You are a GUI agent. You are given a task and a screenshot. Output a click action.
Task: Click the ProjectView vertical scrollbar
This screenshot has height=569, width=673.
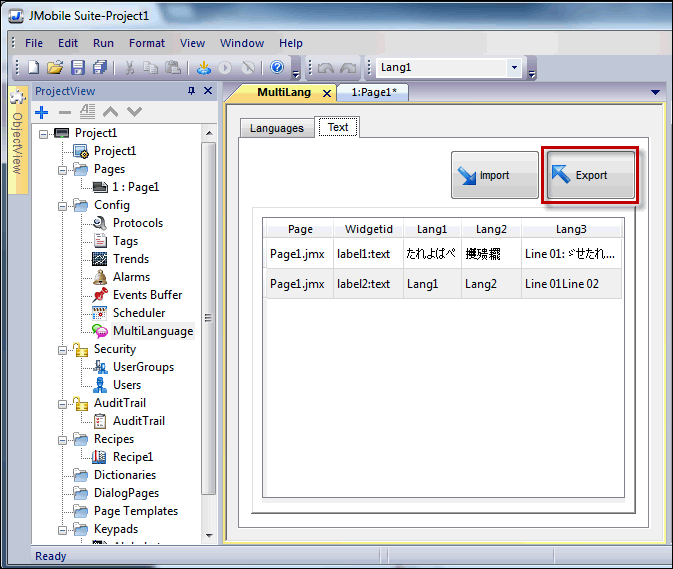click(208, 320)
